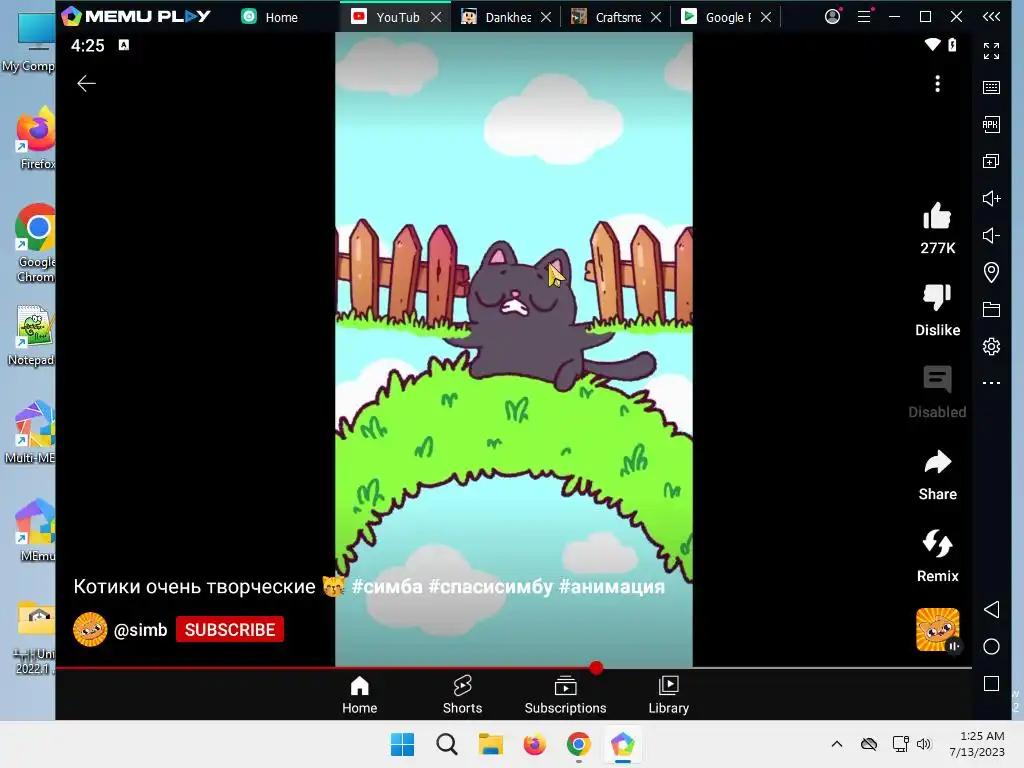Subscribe to the @simb channel
The width and height of the screenshot is (1024, 768).
pos(230,630)
